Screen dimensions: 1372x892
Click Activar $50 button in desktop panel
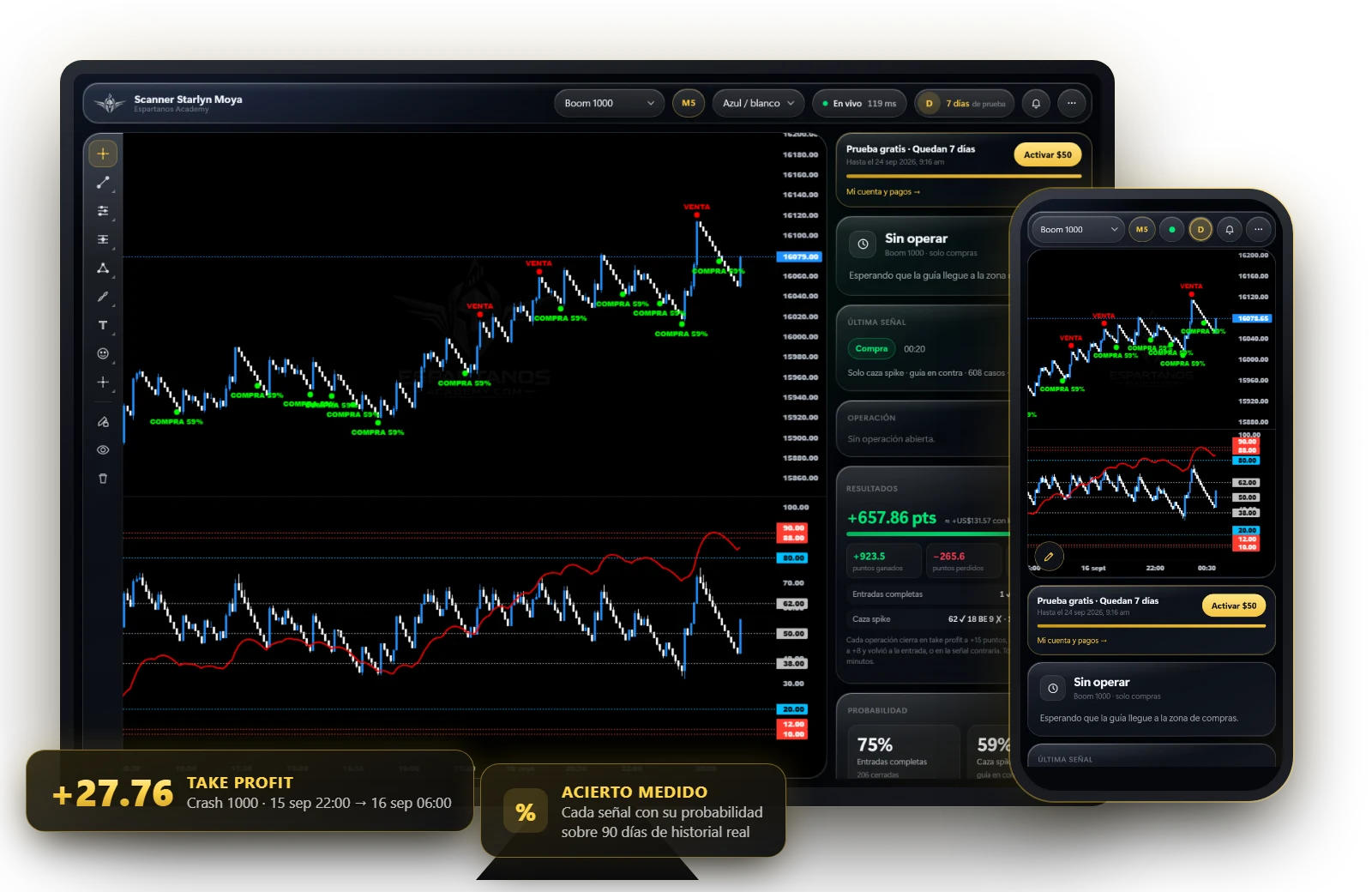[x=1048, y=155]
